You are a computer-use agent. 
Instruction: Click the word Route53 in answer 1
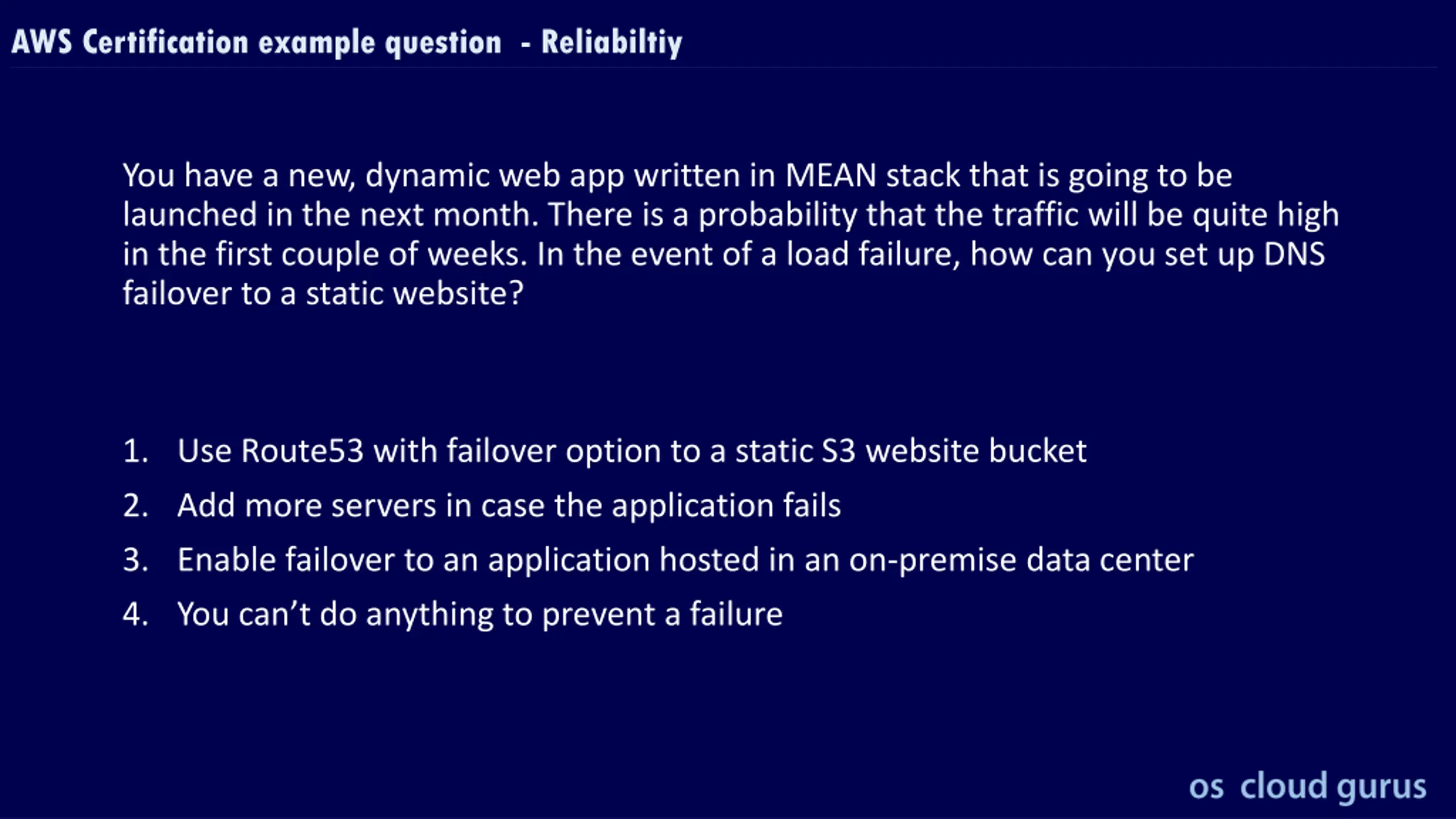point(302,451)
